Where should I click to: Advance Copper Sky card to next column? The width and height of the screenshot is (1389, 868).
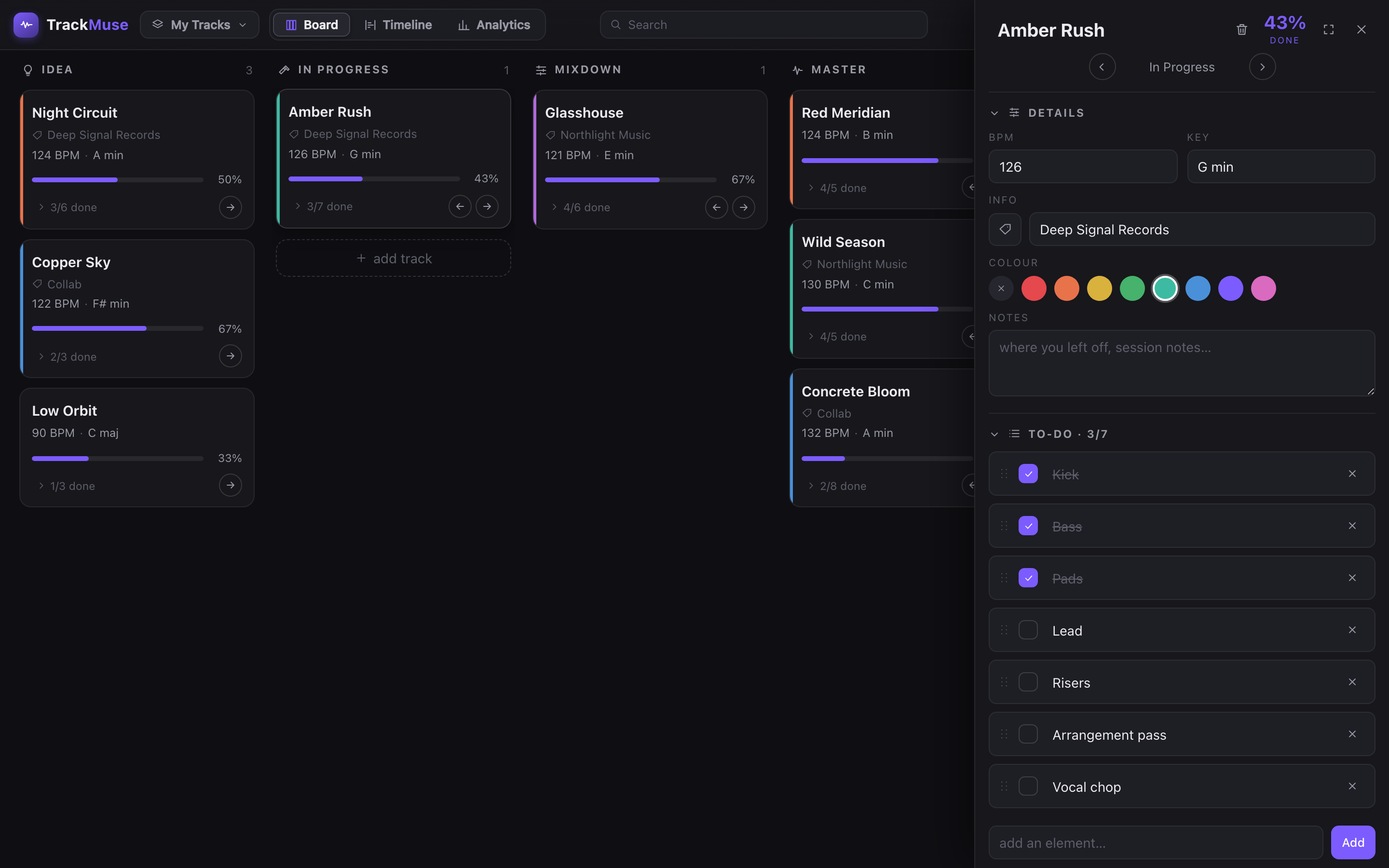(230, 356)
